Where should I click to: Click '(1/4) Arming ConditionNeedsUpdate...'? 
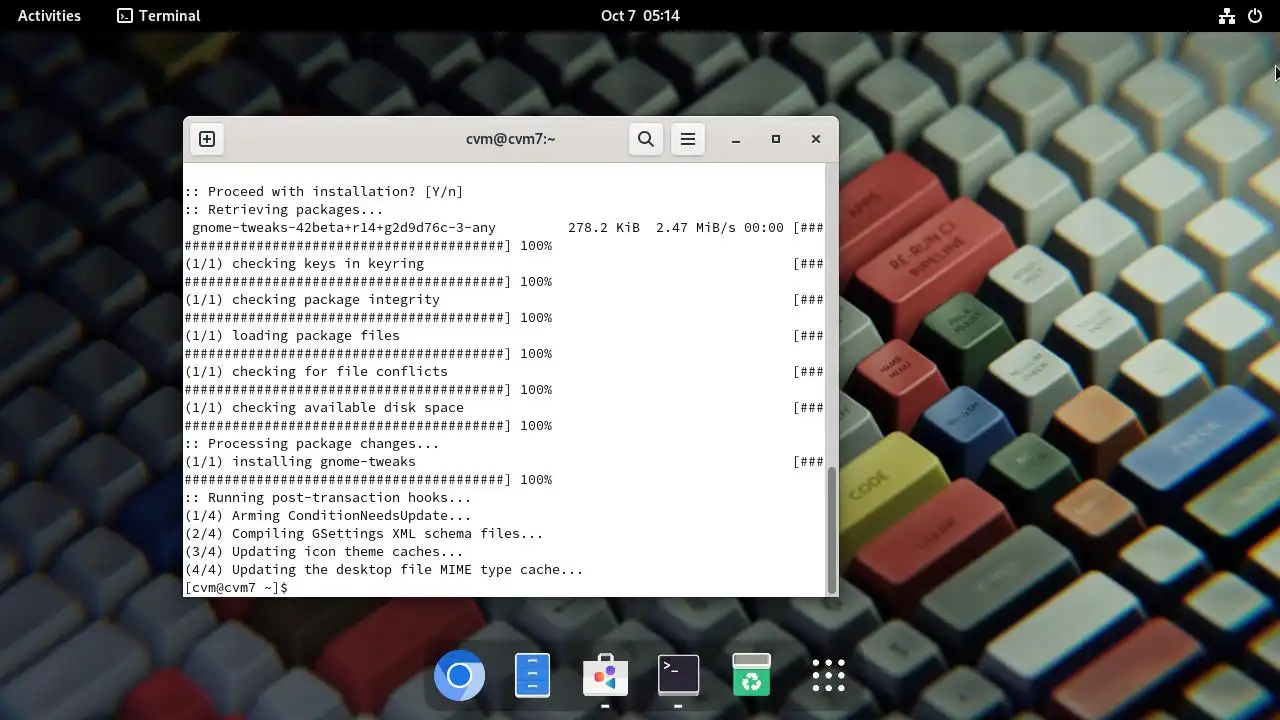pos(328,515)
